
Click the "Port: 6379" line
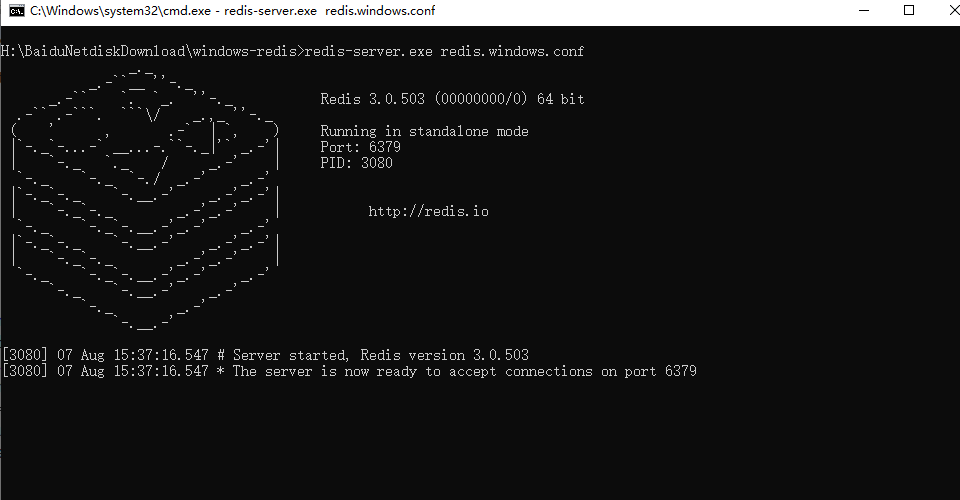[x=361, y=147]
